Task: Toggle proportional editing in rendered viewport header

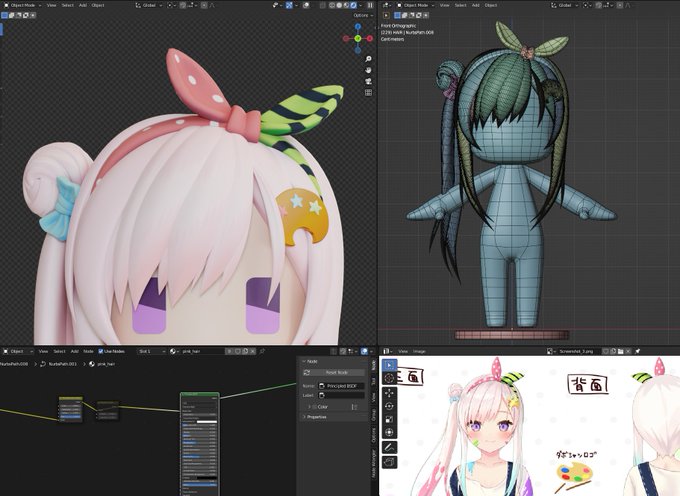Action: 204,5
